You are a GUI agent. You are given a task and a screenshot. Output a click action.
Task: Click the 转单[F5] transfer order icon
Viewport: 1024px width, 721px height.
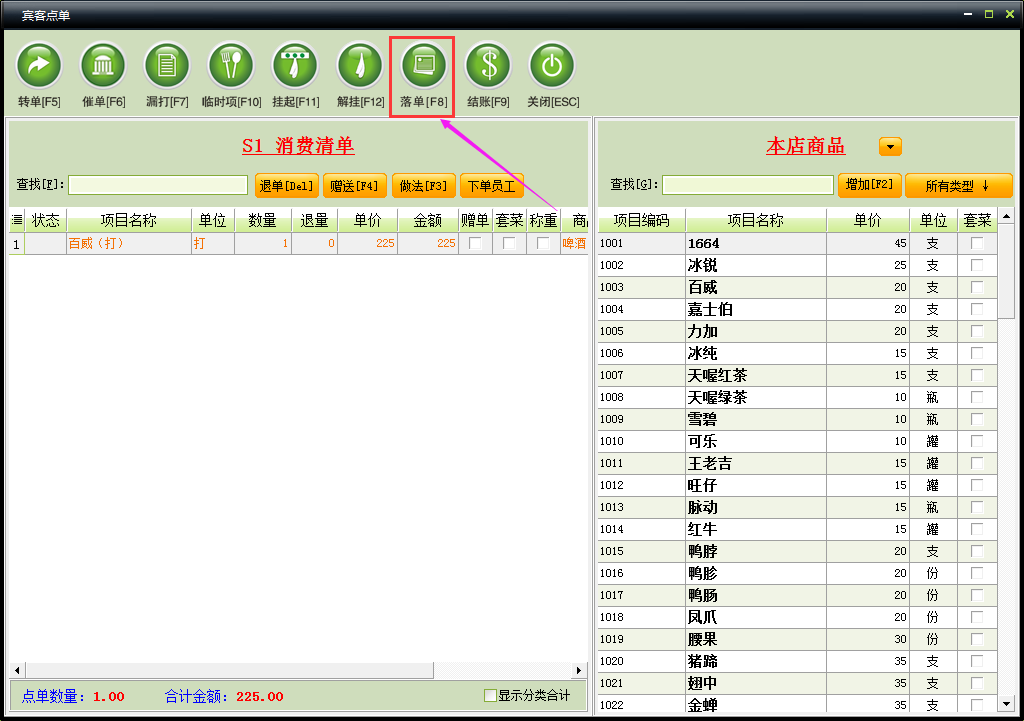point(39,65)
